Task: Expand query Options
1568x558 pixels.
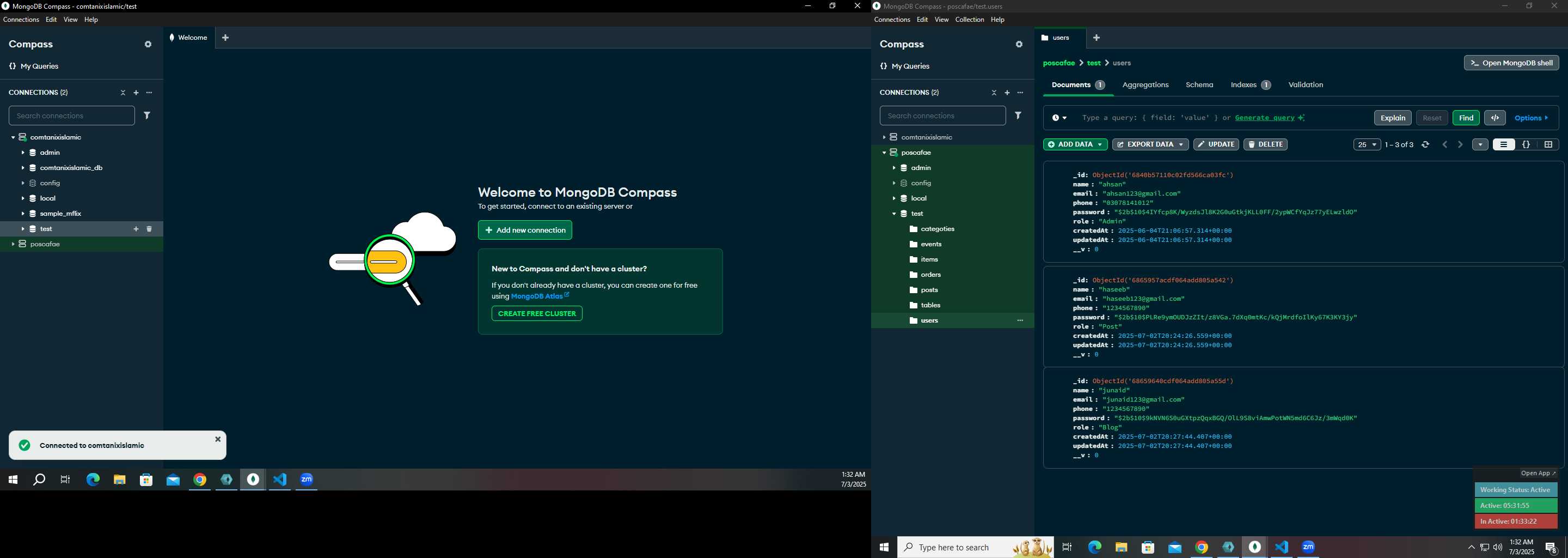Action: click(x=1531, y=118)
